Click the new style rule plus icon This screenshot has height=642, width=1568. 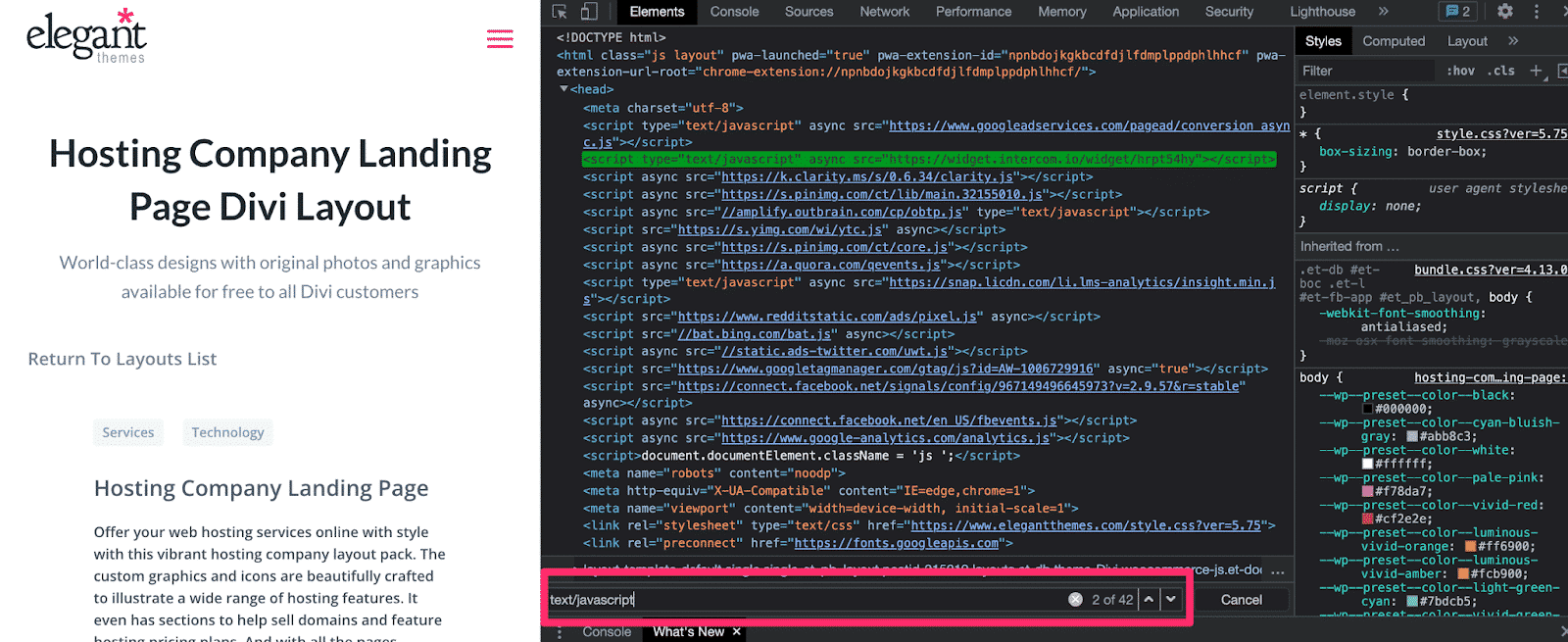click(x=1536, y=71)
